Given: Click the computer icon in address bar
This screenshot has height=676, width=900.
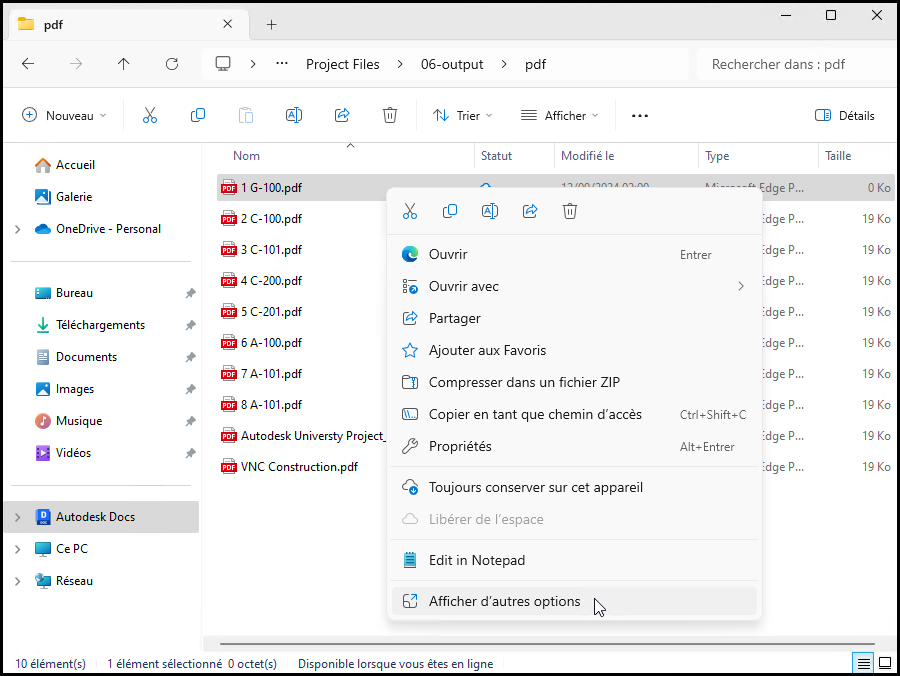Looking at the screenshot, I should [x=223, y=64].
